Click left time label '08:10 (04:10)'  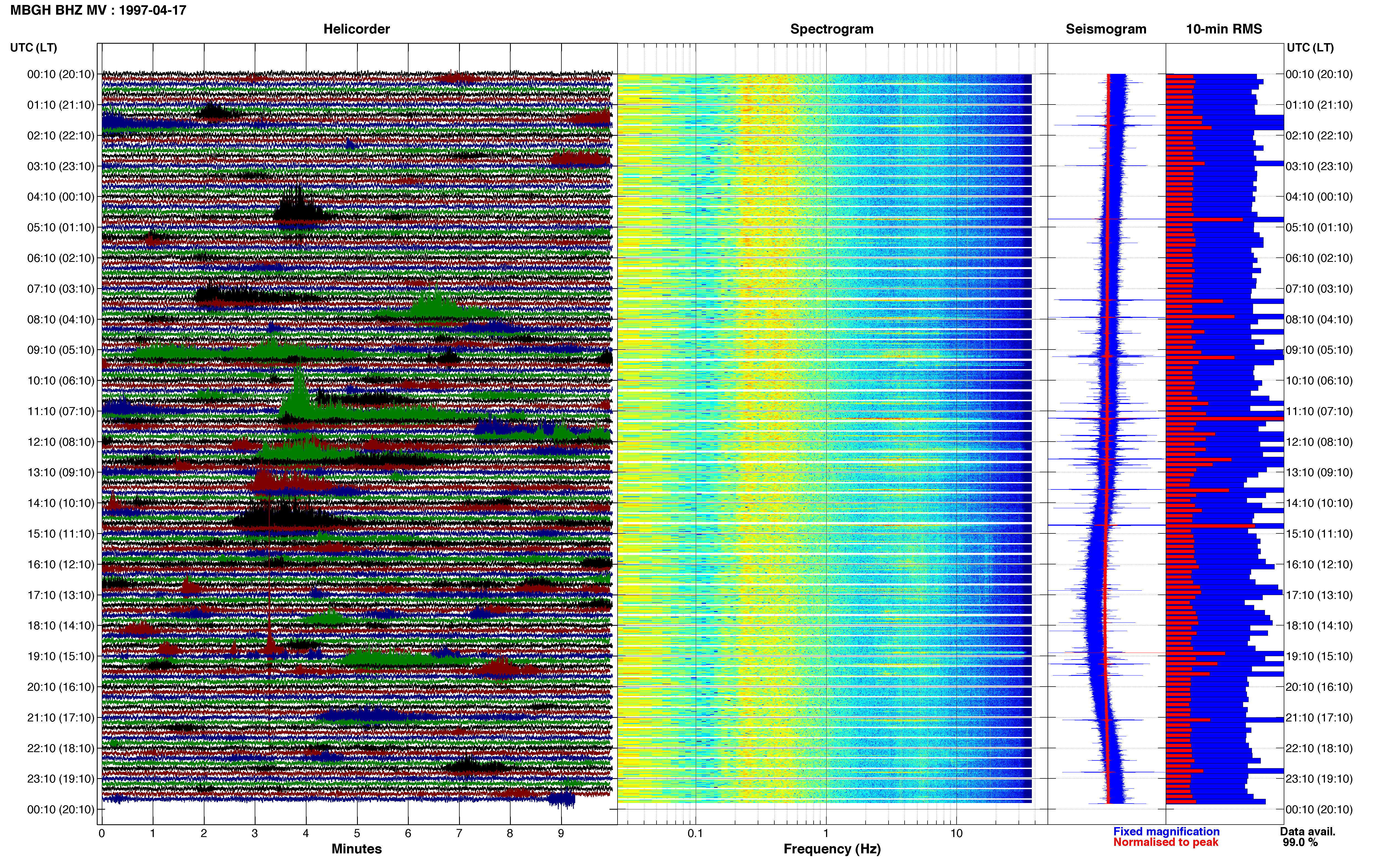click(x=61, y=319)
